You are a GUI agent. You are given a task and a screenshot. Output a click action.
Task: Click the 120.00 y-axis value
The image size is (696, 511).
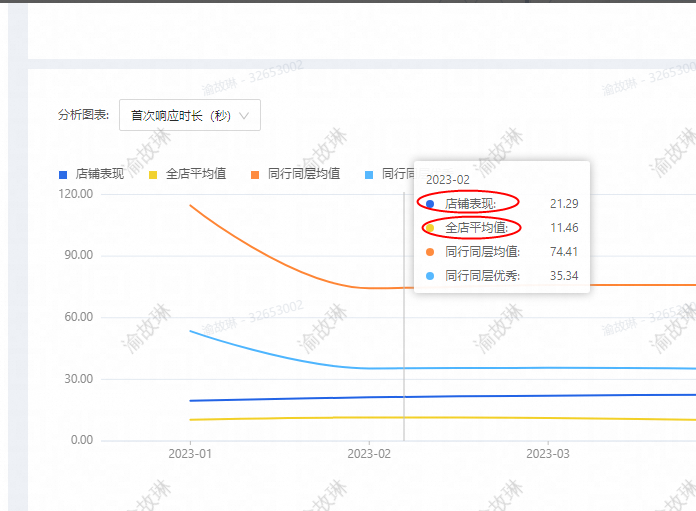[x=75, y=194]
